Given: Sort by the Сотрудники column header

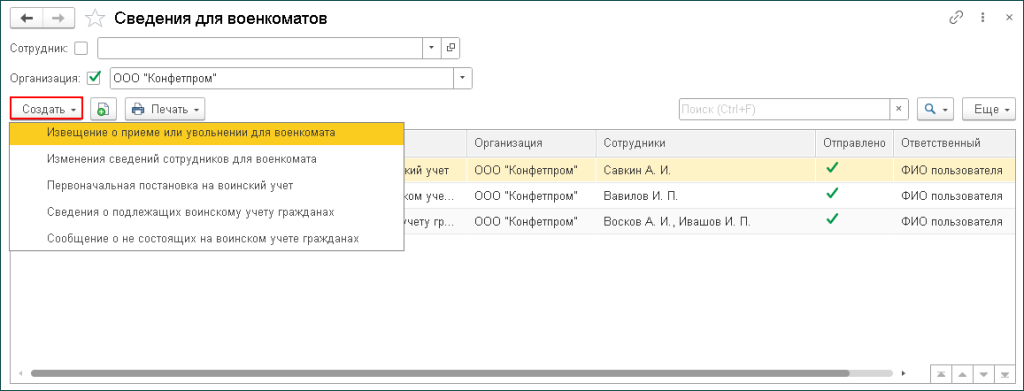Looking at the screenshot, I should [x=705, y=143].
